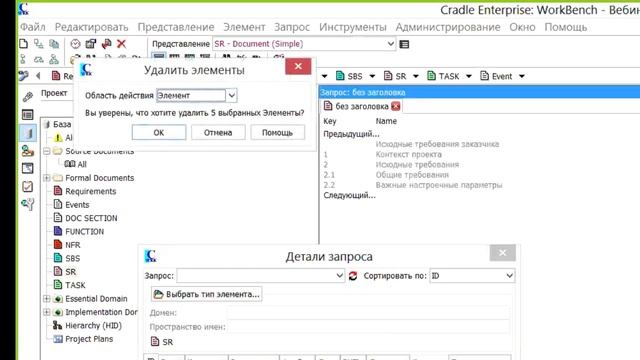
Task: Click the SBS green document icon in quick bar
Action: pyautogui.click(x=340, y=76)
